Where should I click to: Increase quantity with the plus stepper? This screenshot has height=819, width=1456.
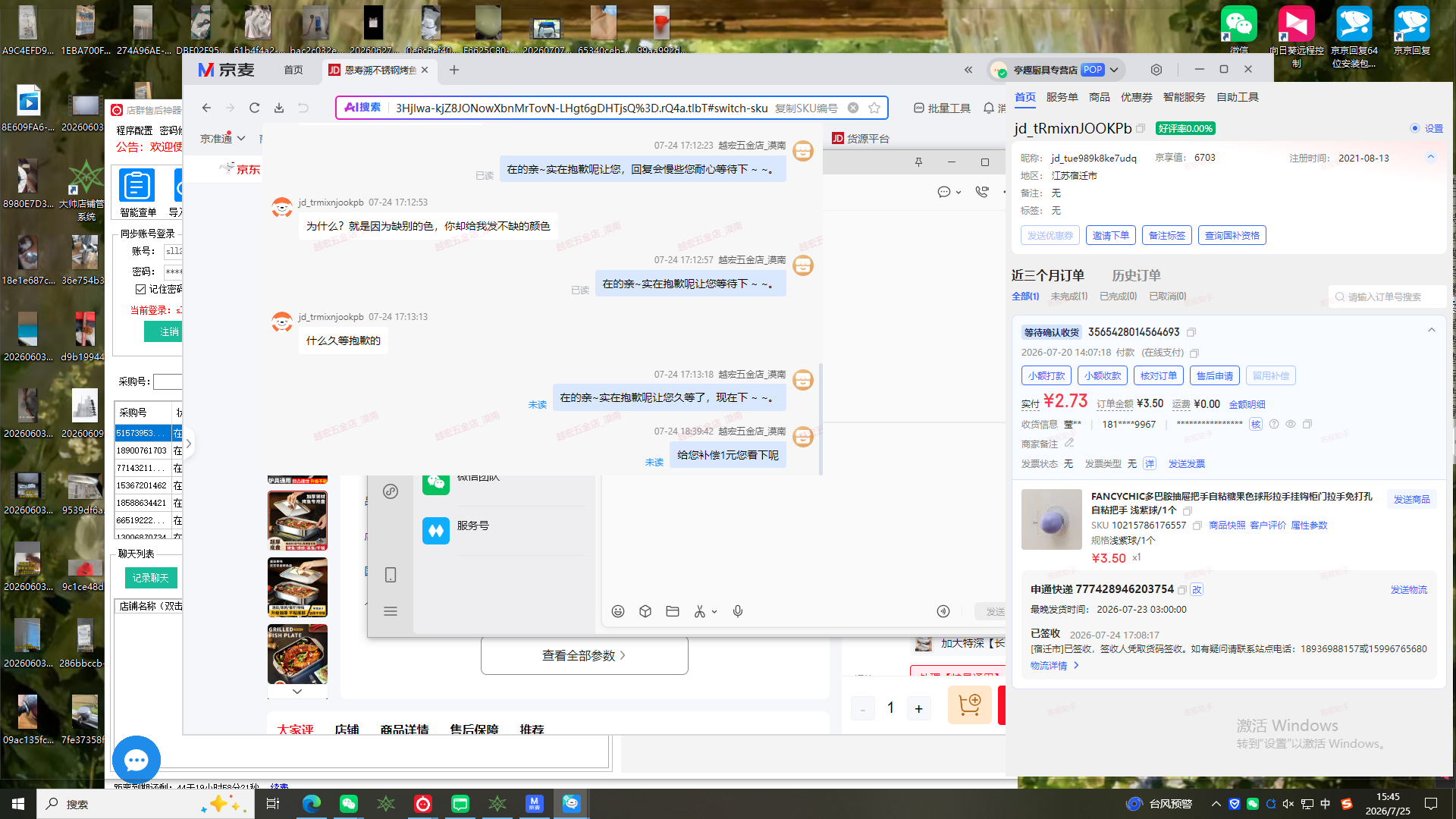pyautogui.click(x=918, y=708)
